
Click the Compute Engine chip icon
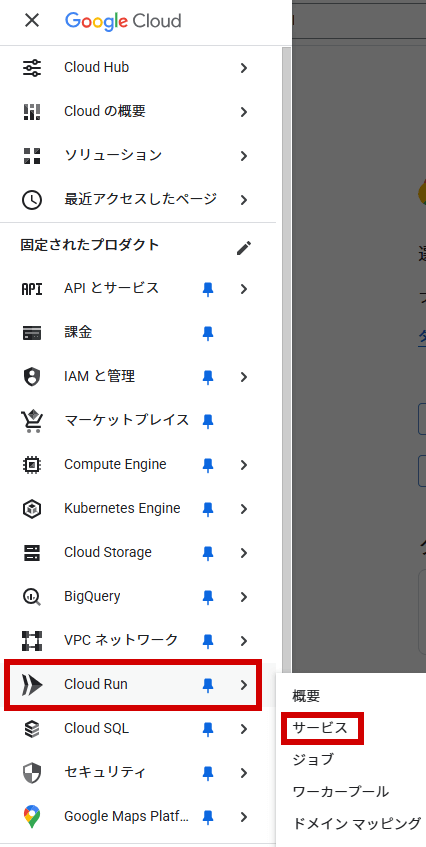click(x=32, y=465)
